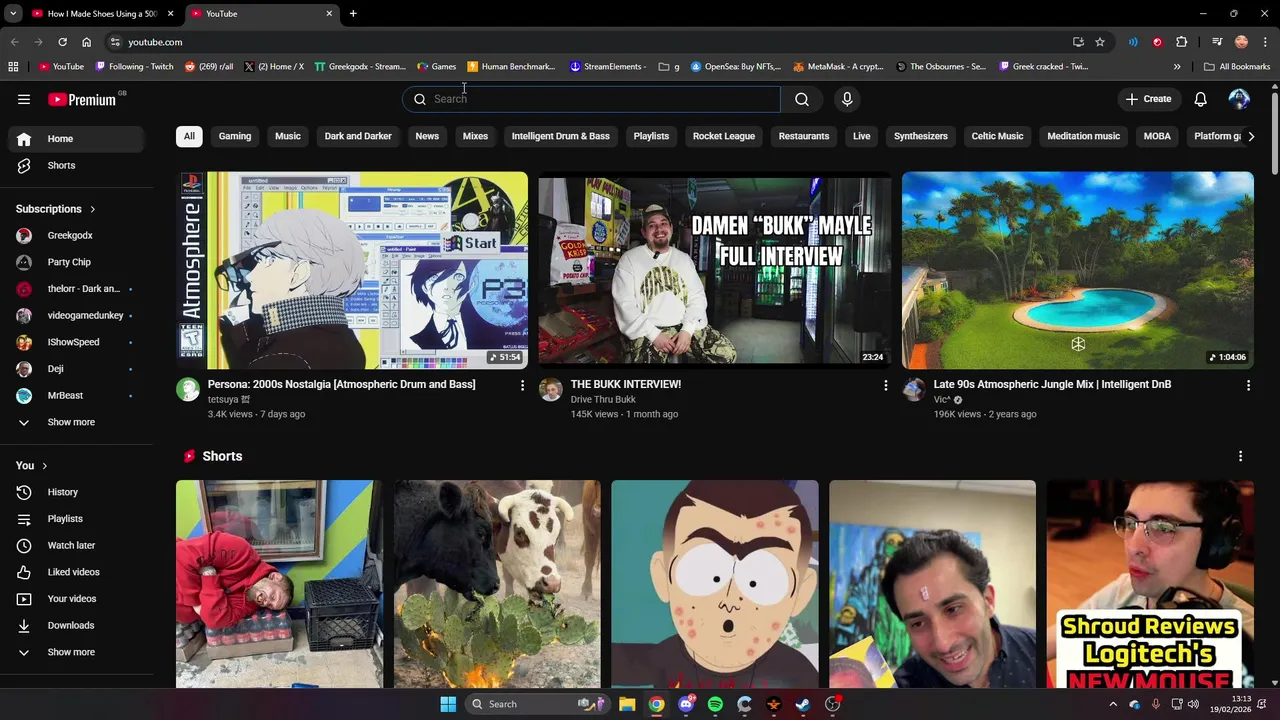Screen dimensions: 1280x720
Task: Open Spotify from the taskbar
Action: click(715, 704)
